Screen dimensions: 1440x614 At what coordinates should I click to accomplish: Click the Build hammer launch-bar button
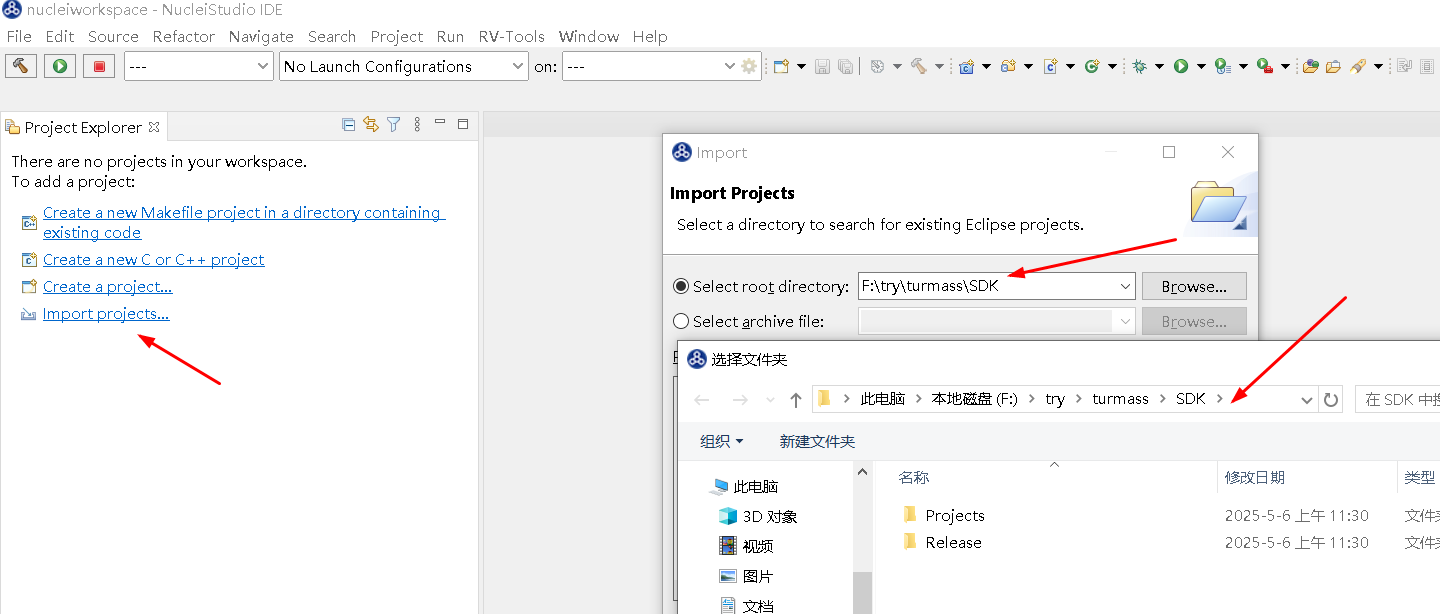tap(20, 66)
